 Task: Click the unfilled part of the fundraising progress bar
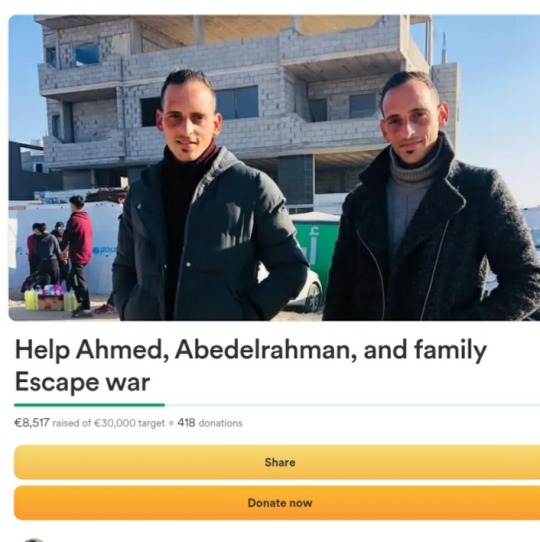click(x=352, y=405)
